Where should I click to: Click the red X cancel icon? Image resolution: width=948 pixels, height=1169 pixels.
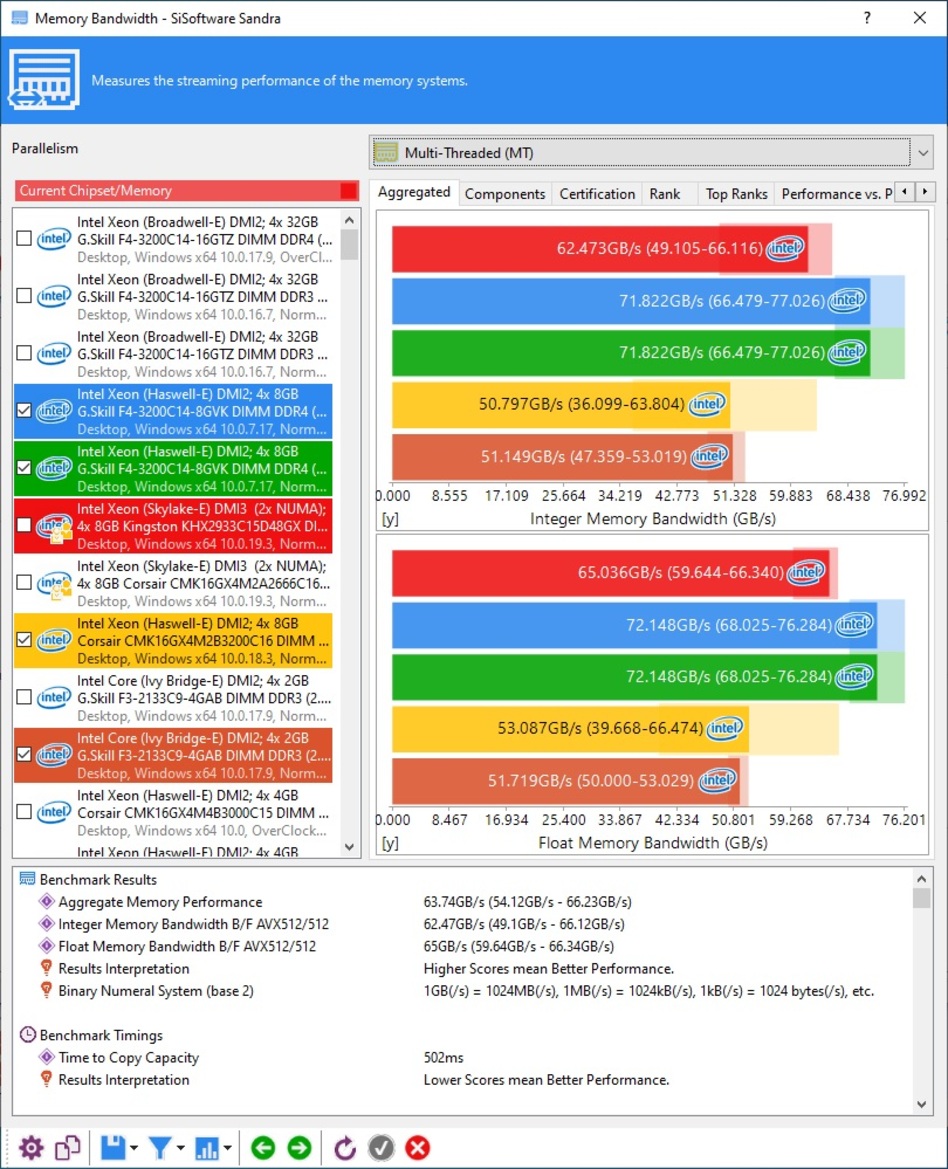[x=418, y=1147]
